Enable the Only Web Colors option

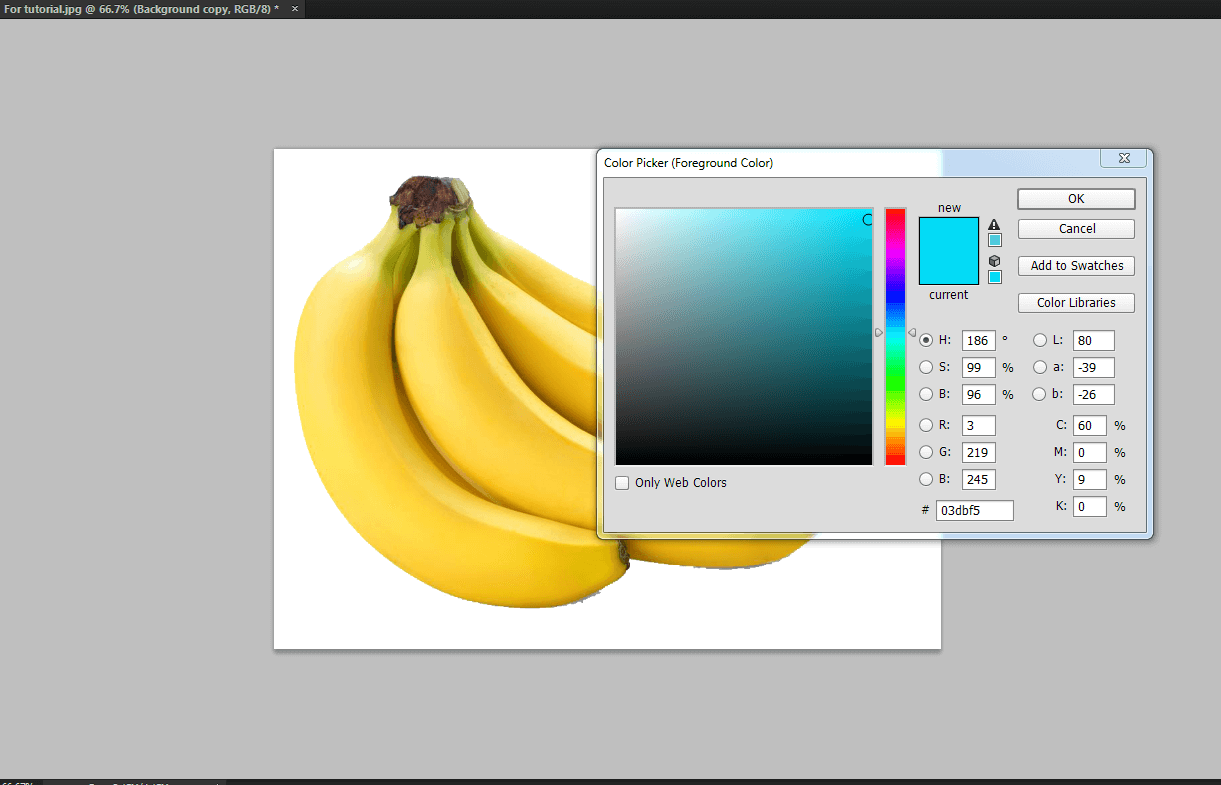click(622, 482)
